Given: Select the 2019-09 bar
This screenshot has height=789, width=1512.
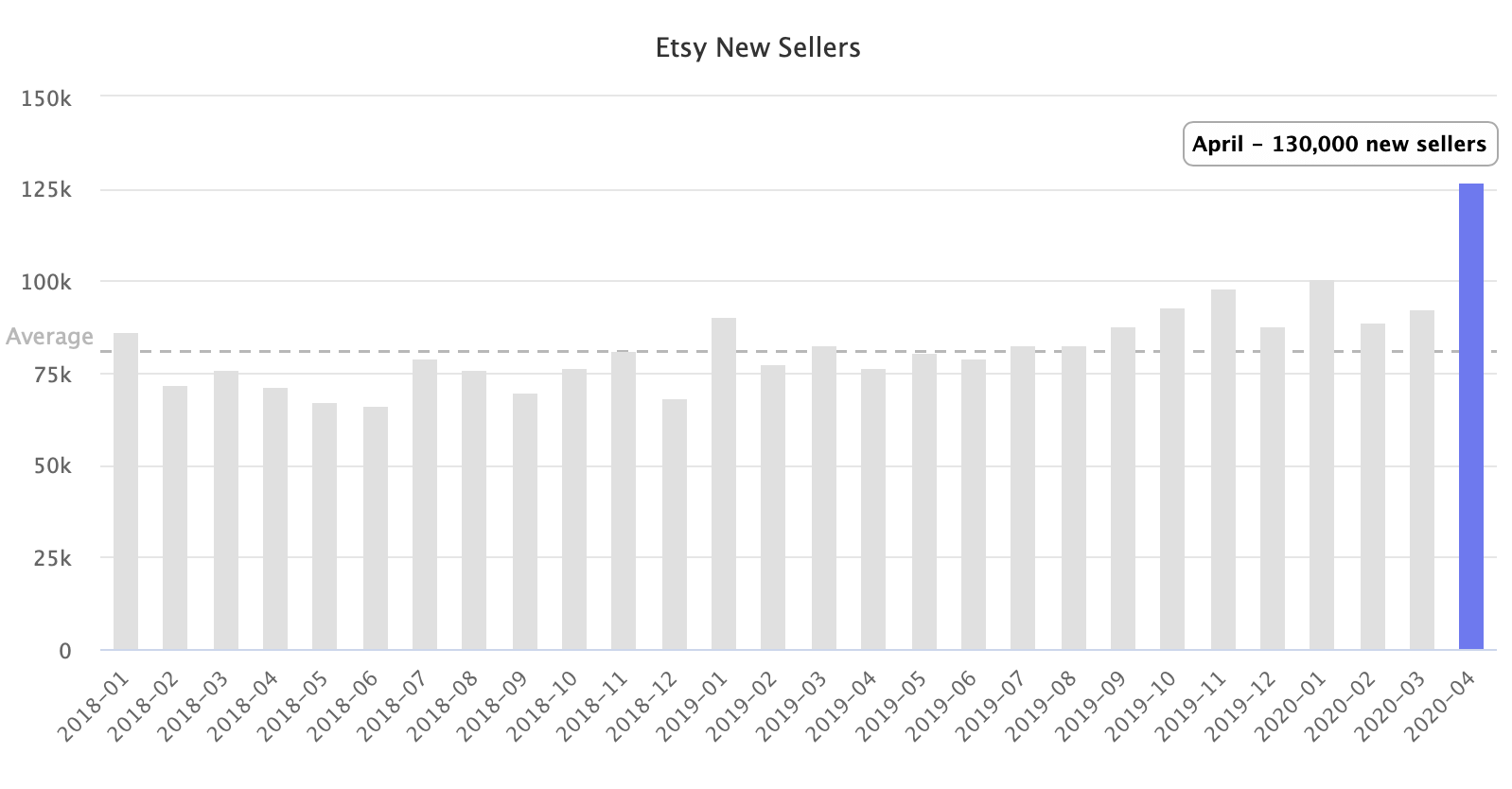Looking at the screenshot, I should (x=1123, y=488).
